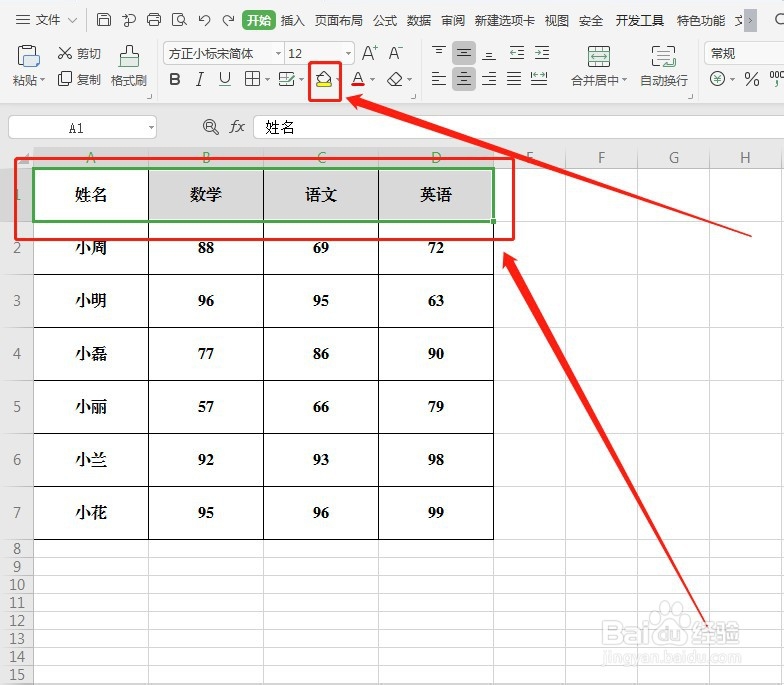The height and width of the screenshot is (685, 784).
Task: Open the 文件 file menu
Action: tap(46, 20)
